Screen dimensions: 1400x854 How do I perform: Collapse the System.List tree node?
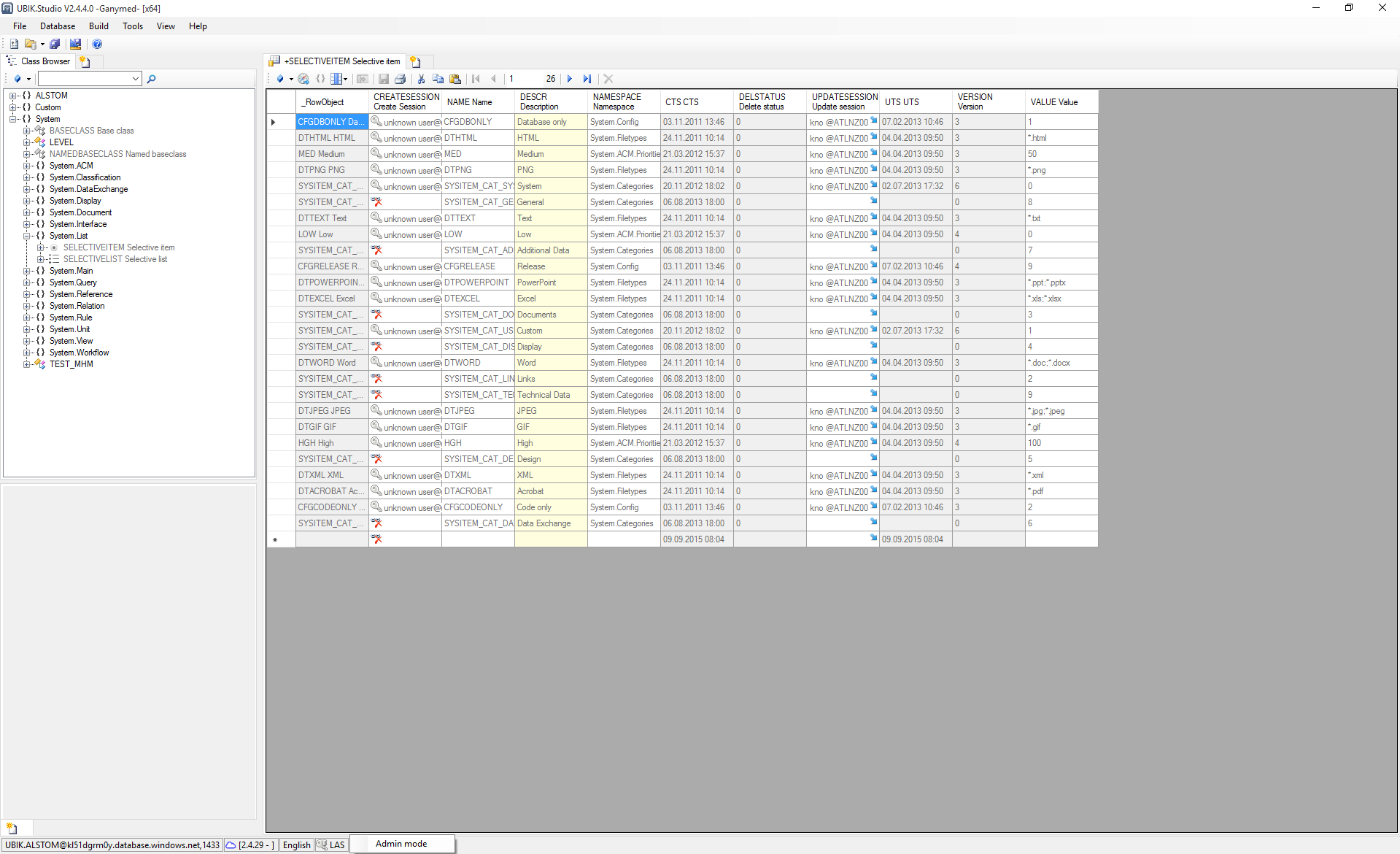(x=27, y=236)
